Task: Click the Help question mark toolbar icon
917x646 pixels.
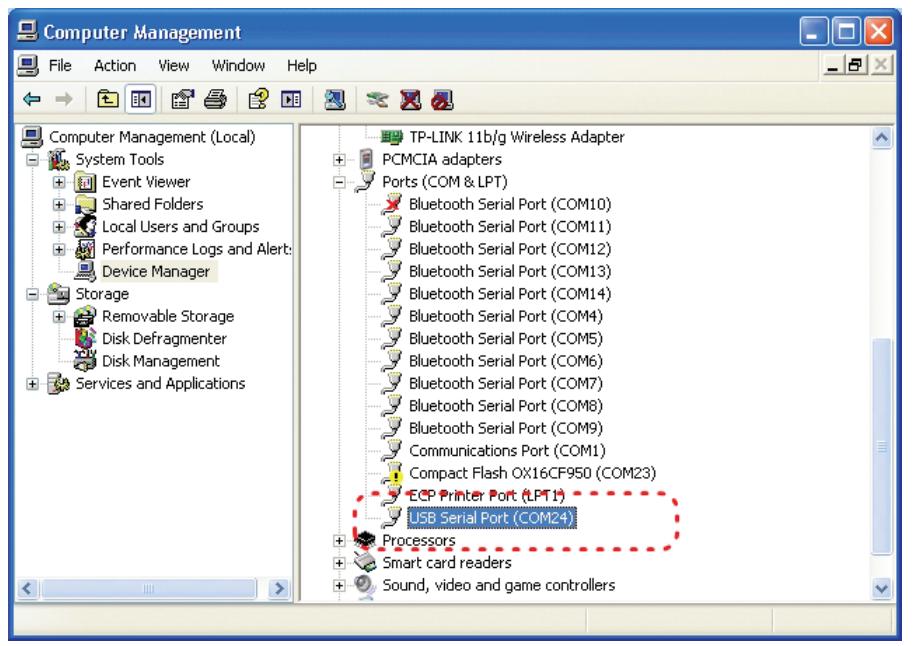Action: [258, 99]
